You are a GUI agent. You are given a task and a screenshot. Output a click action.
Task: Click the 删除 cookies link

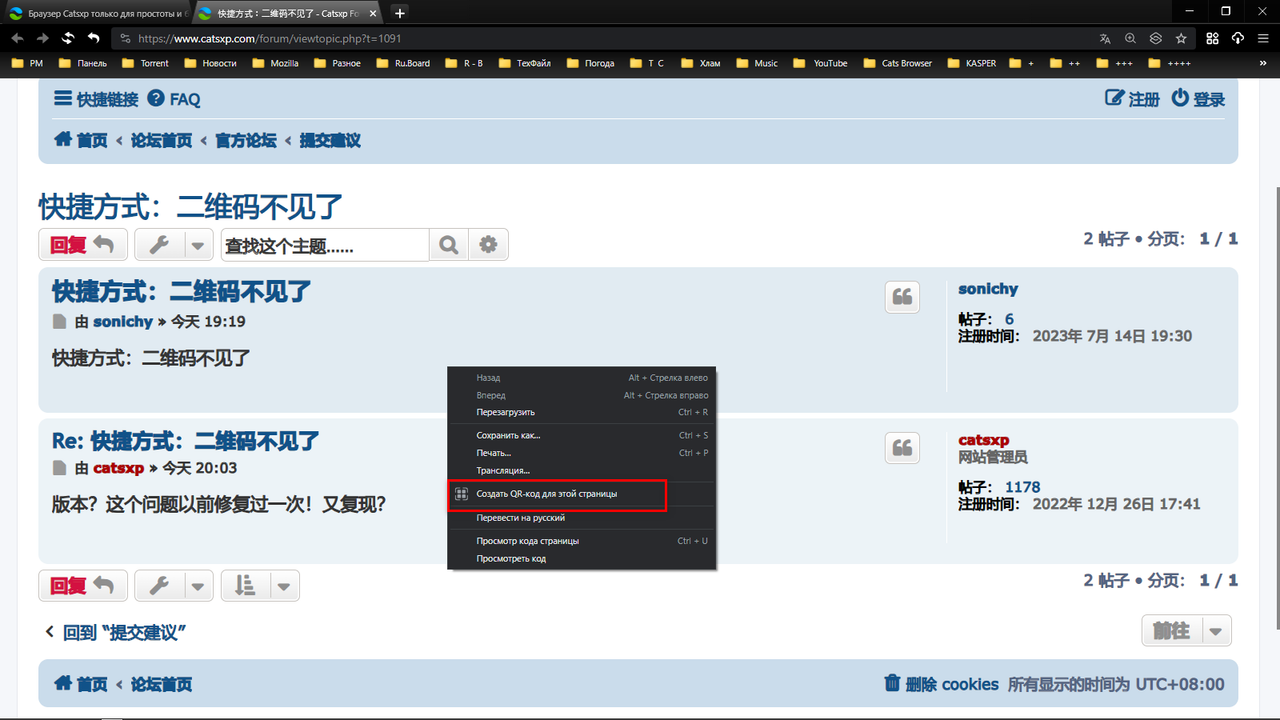(x=942, y=684)
